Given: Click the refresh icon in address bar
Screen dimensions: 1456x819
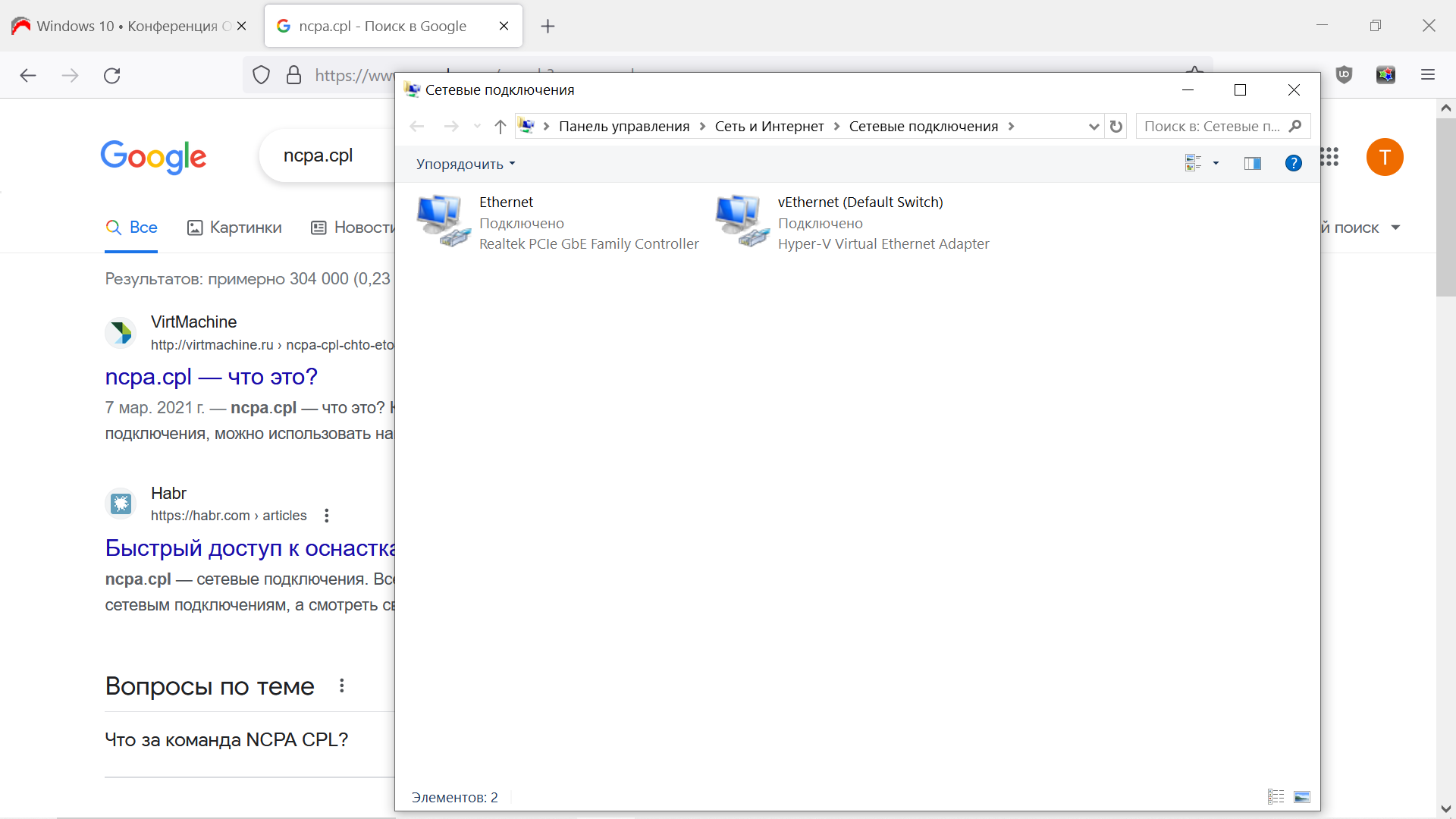Looking at the screenshot, I should (x=1116, y=127).
